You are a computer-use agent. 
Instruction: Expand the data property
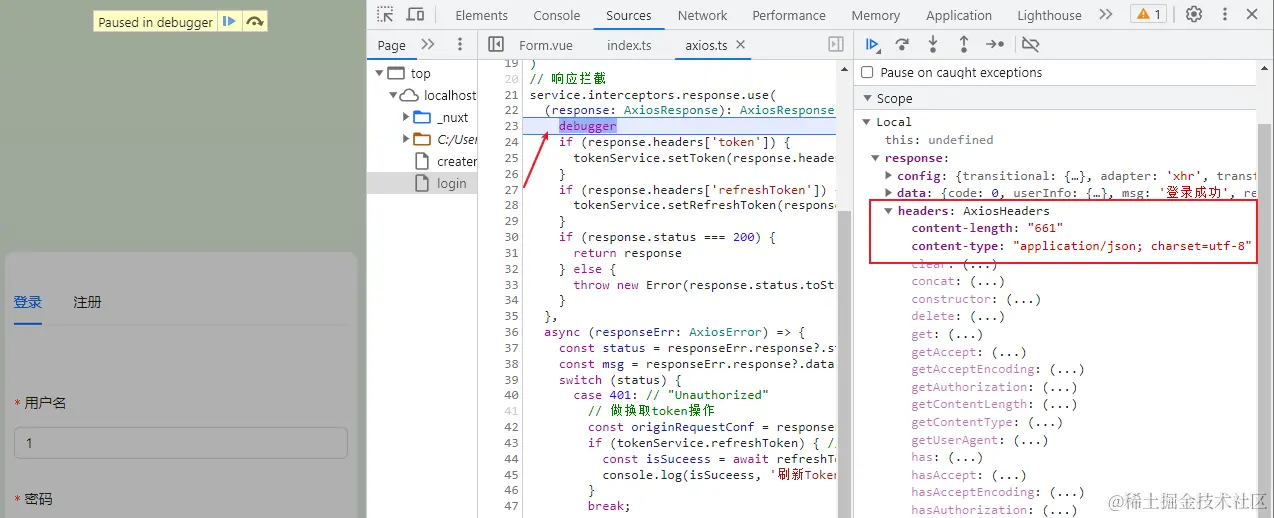889,193
